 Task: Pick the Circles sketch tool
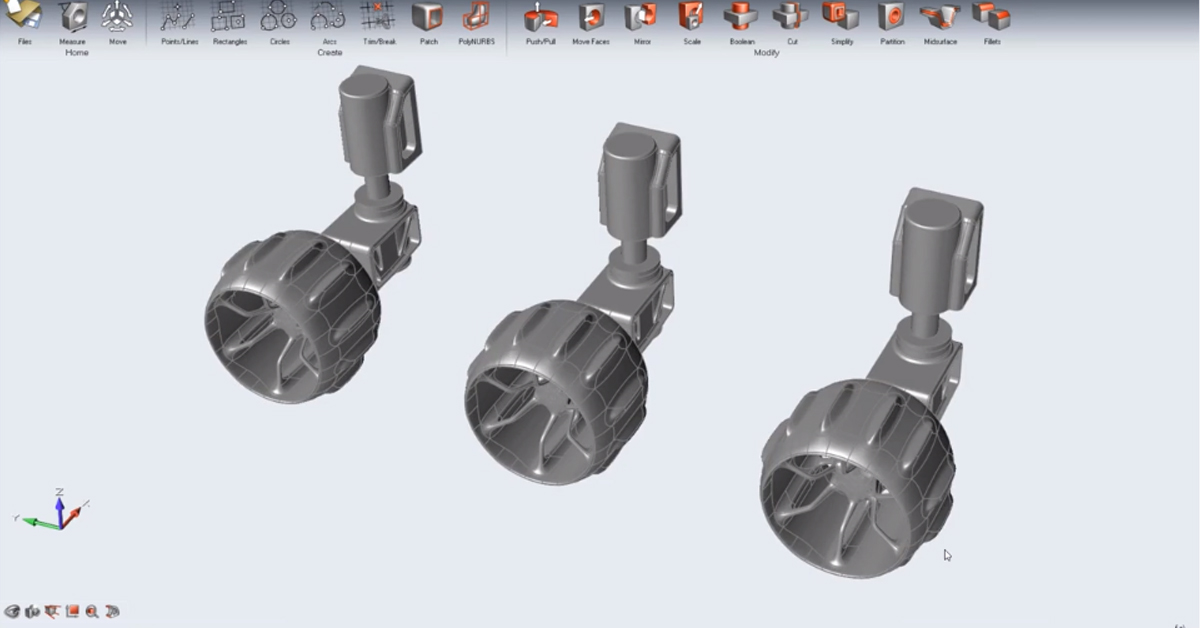(278, 17)
